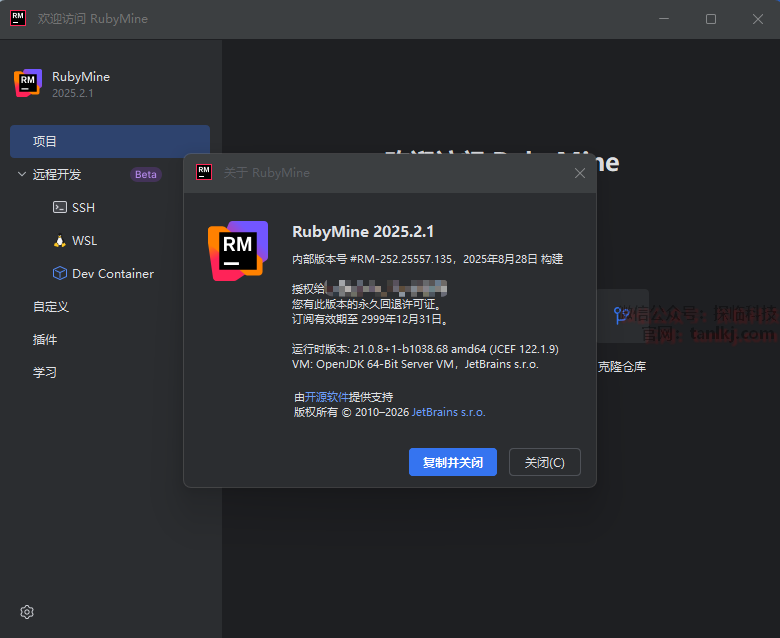Click the small RM icon in 关于 RubyMine title
780x638 pixels.
tap(204, 172)
